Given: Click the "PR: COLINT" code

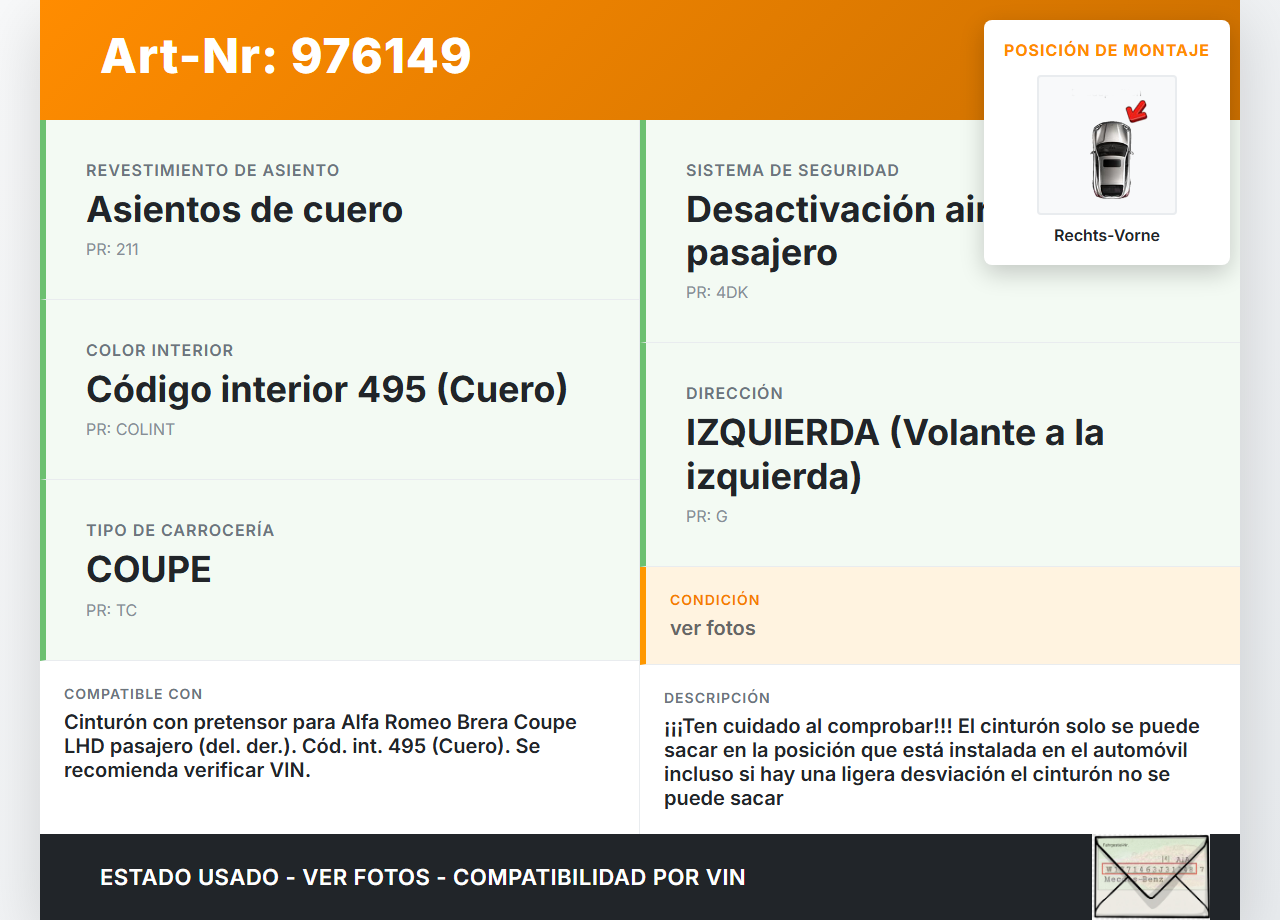Looking at the screenshot, I should [130, 430].
